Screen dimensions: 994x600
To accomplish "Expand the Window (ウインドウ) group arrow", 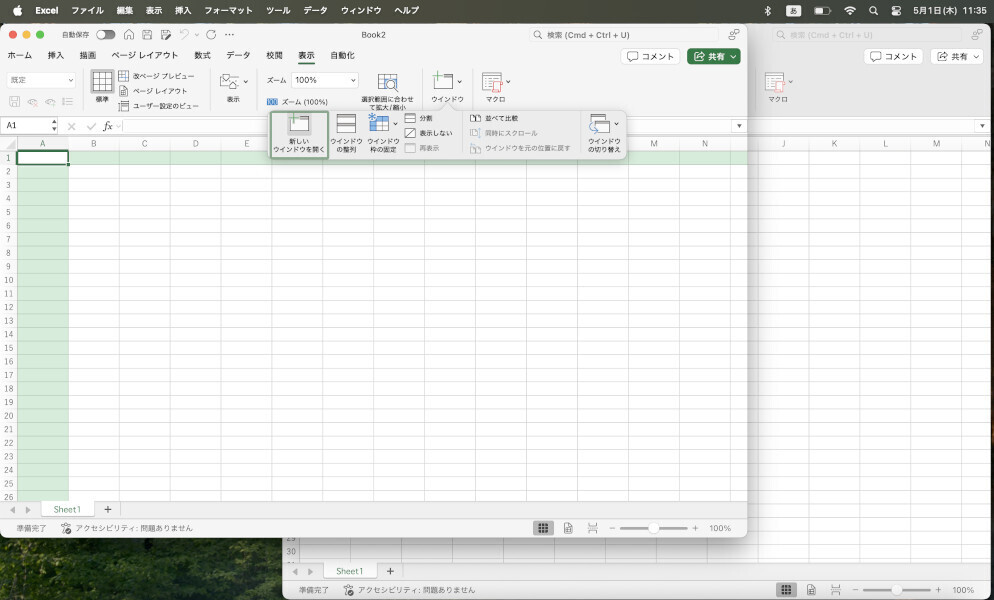I will pyautogui.click(x=460, y=82).
